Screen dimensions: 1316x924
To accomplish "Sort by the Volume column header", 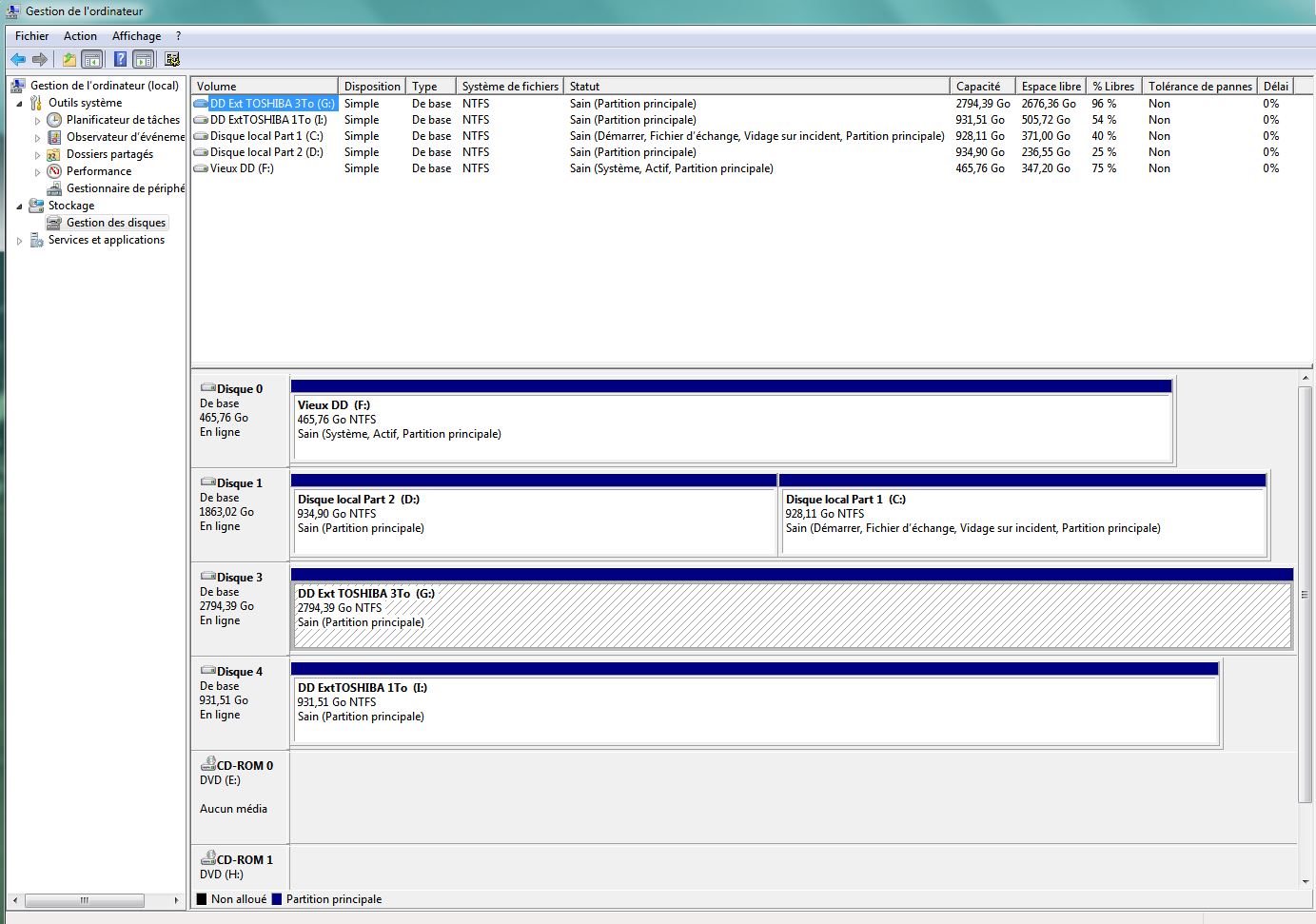I will (265, 86).
